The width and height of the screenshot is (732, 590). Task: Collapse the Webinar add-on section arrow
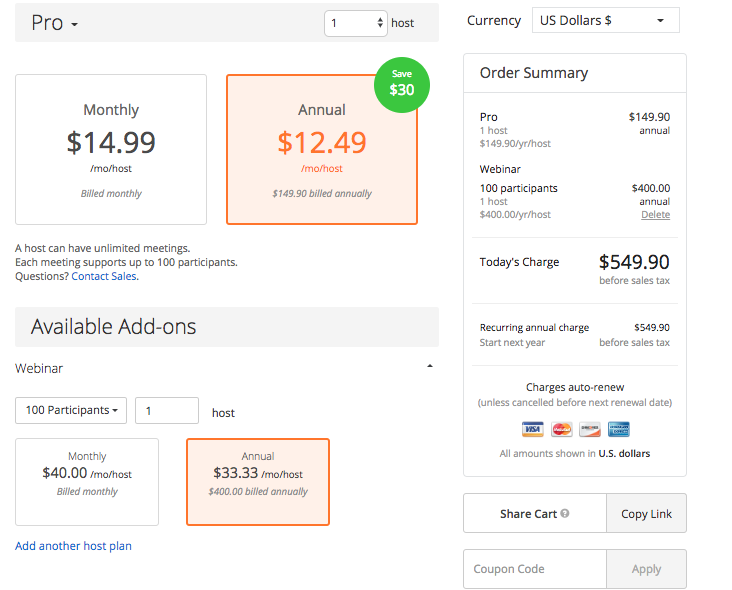[430, 366]
